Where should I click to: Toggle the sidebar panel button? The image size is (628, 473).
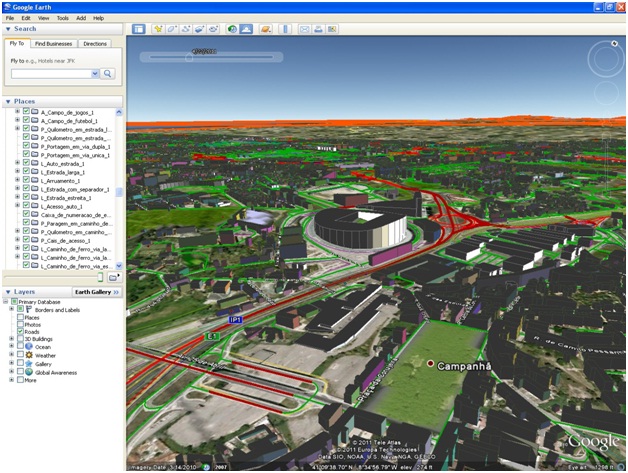point(139,29)
